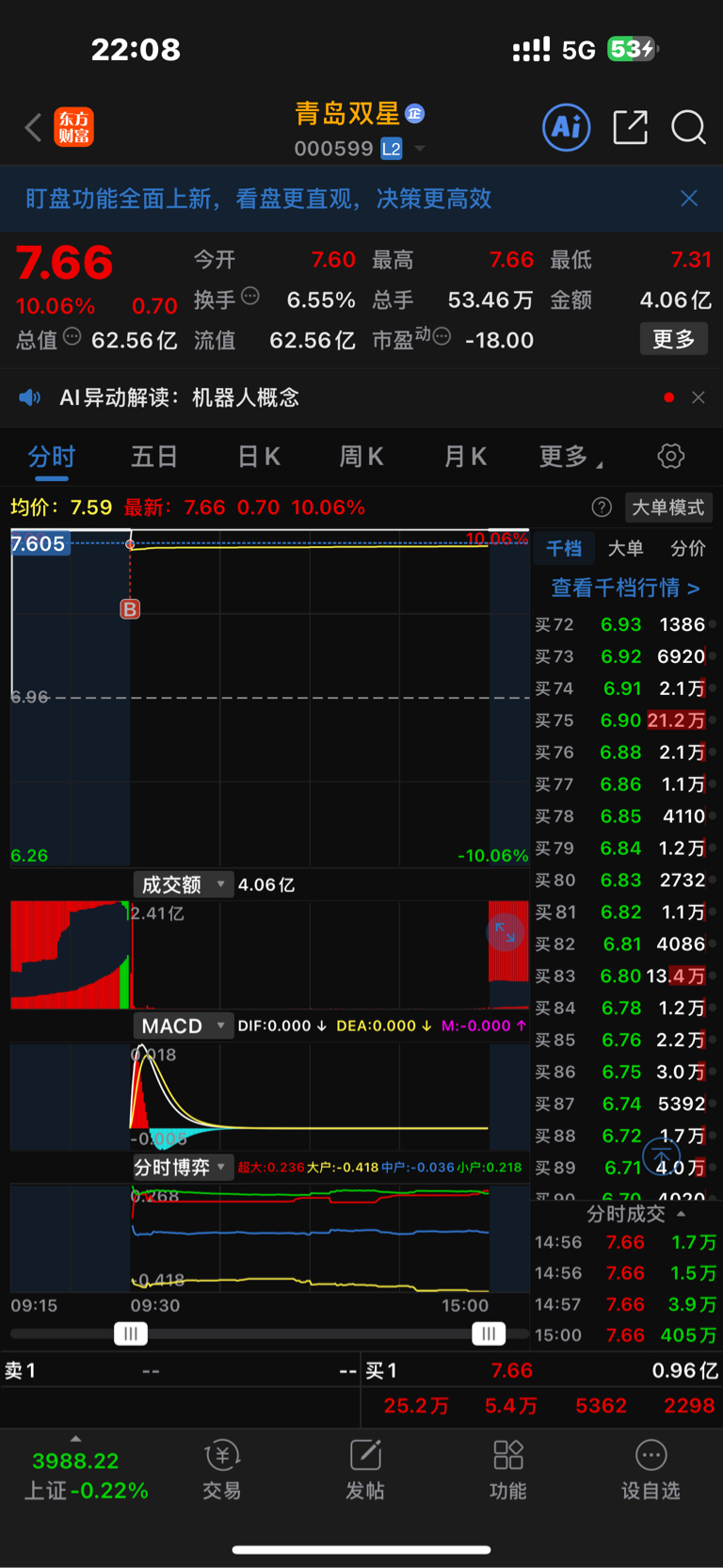Adjust the left time range slider handle

click(131, 1334)
